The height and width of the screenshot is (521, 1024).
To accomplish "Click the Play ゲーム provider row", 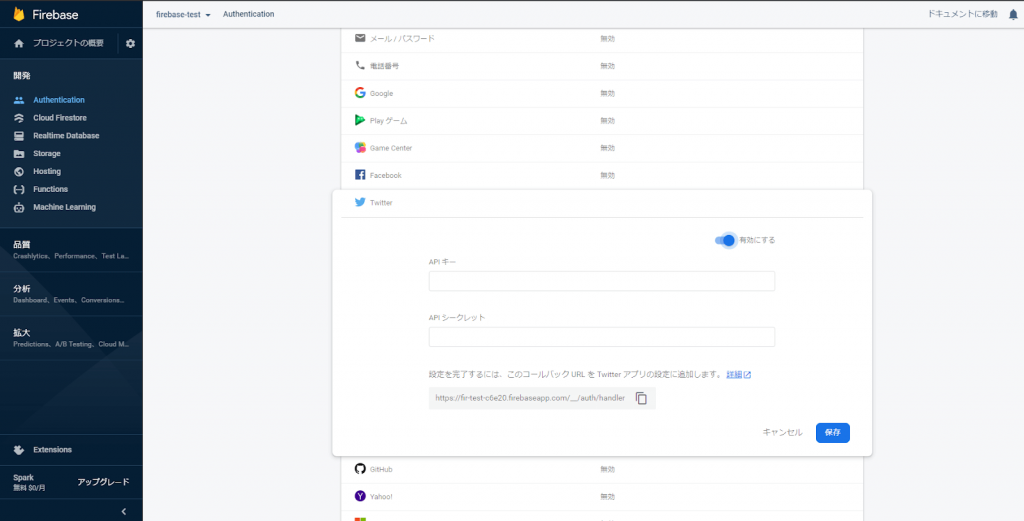I will (x=601, y=121).
